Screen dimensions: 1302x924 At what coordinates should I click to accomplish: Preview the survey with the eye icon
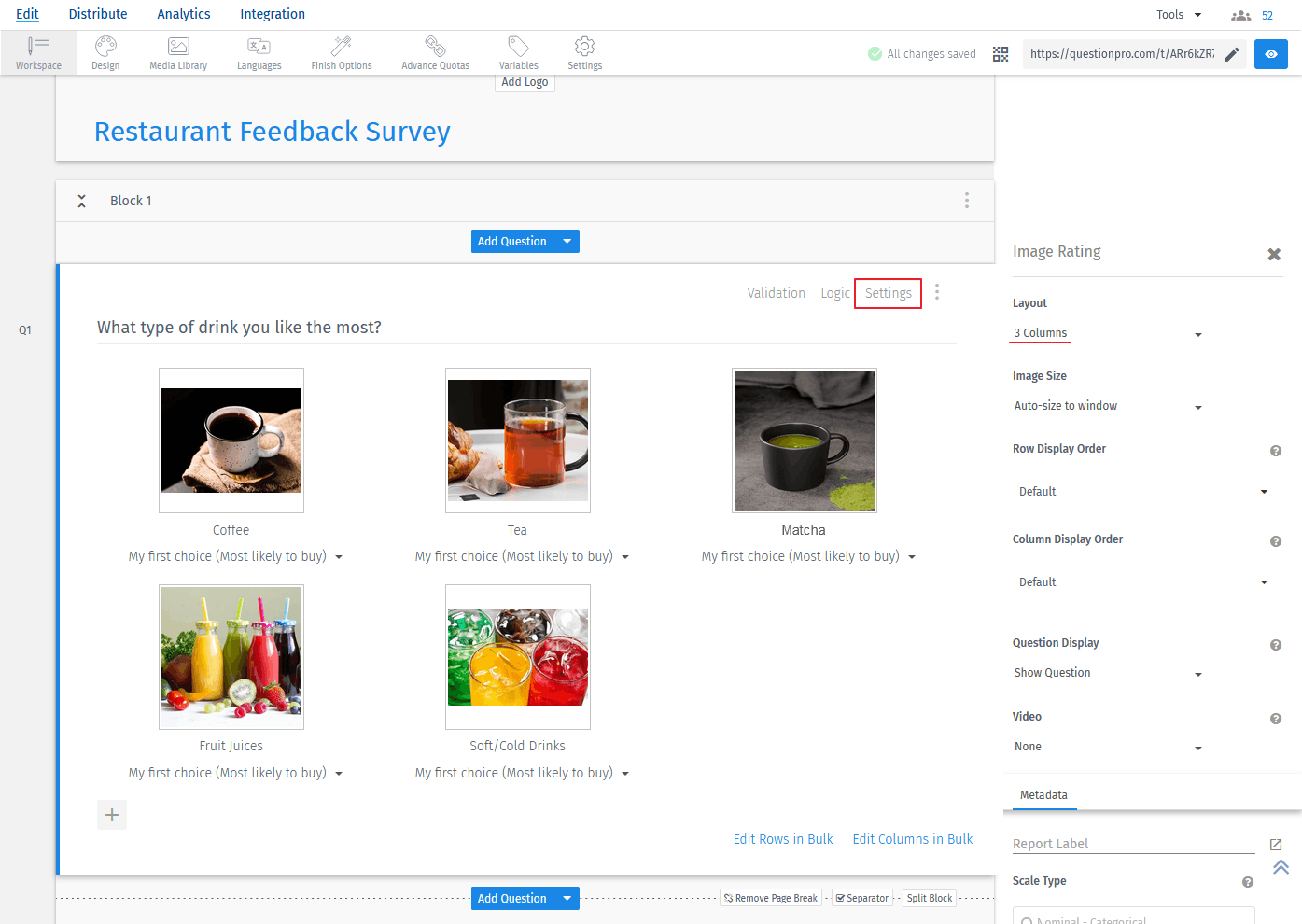[x=1270, y=53]
